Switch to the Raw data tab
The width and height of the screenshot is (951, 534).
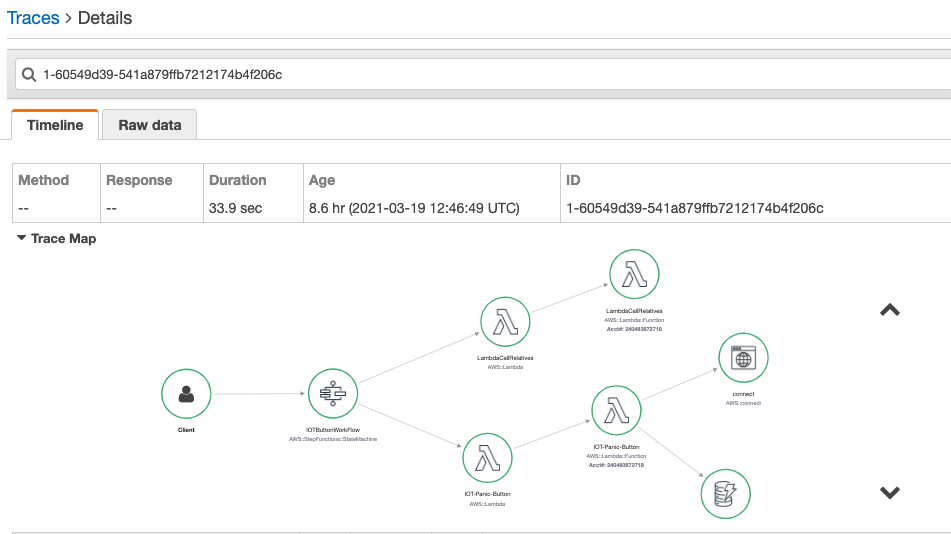point(150,125)
